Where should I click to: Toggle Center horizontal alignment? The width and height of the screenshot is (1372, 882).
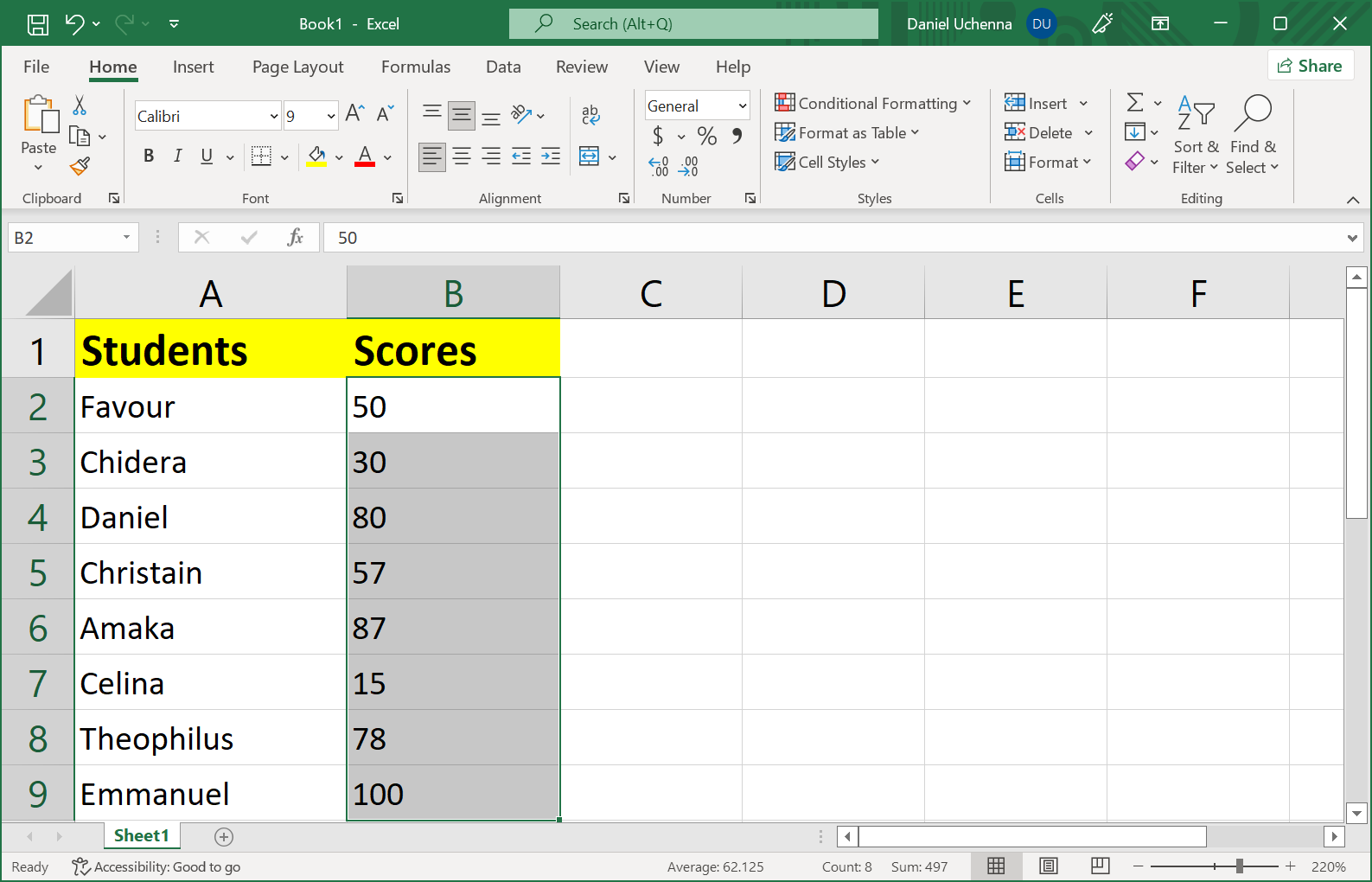462,157
